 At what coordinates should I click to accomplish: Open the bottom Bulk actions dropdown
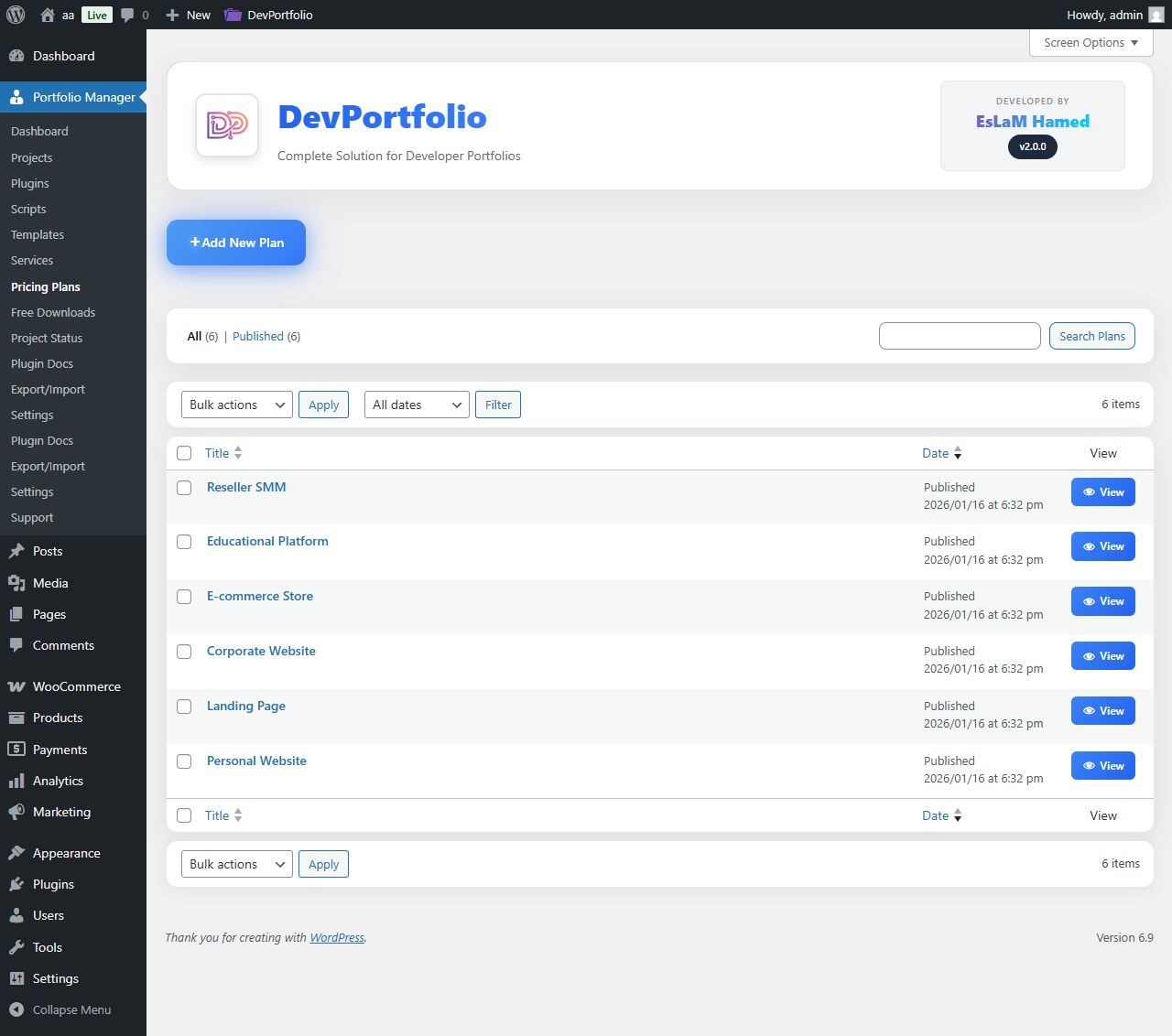click(x=237, y=864)
